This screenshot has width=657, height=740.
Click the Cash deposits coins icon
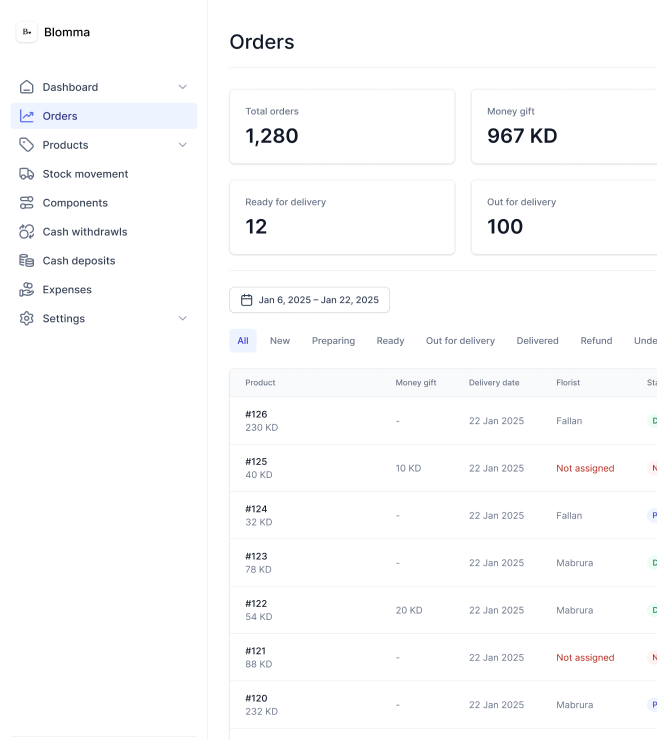(27, 261)
